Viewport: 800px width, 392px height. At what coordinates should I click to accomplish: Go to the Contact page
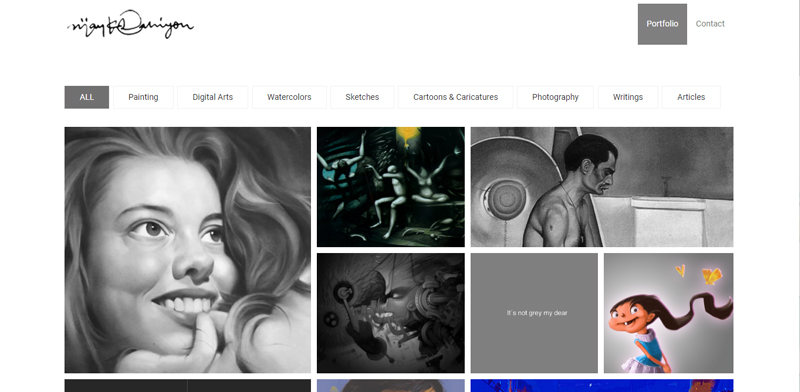tap(710, 24)
